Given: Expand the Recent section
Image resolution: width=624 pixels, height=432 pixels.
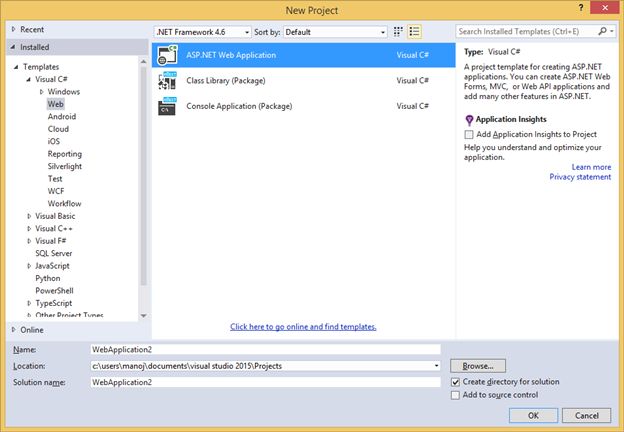Looking at the screenshot, I should (14, 29).
